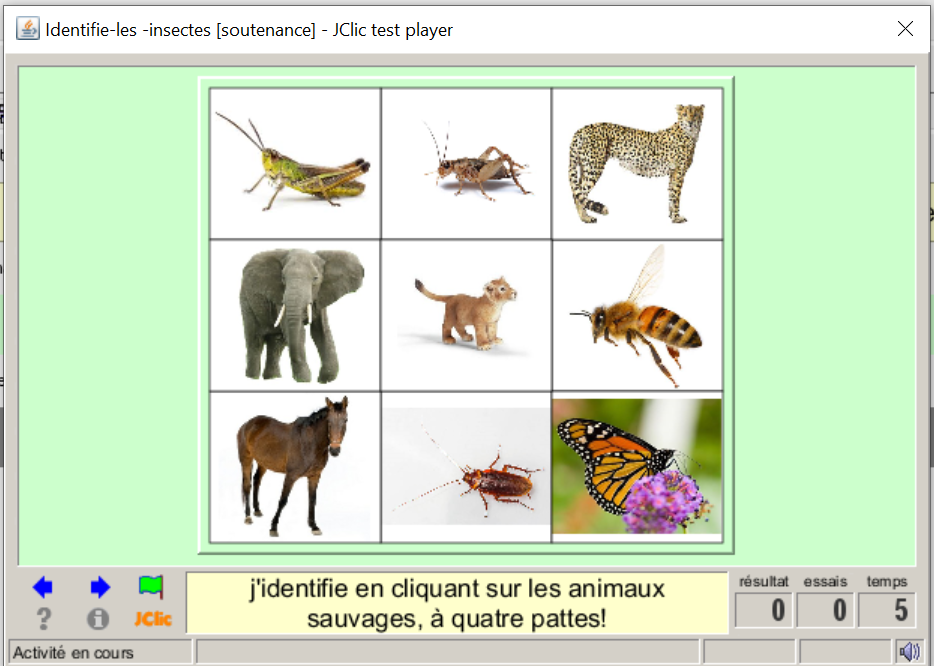Select the brown cricket picture
Image resolution: width=934 pixels, height=666 pixels.
(x=466, y=163)
